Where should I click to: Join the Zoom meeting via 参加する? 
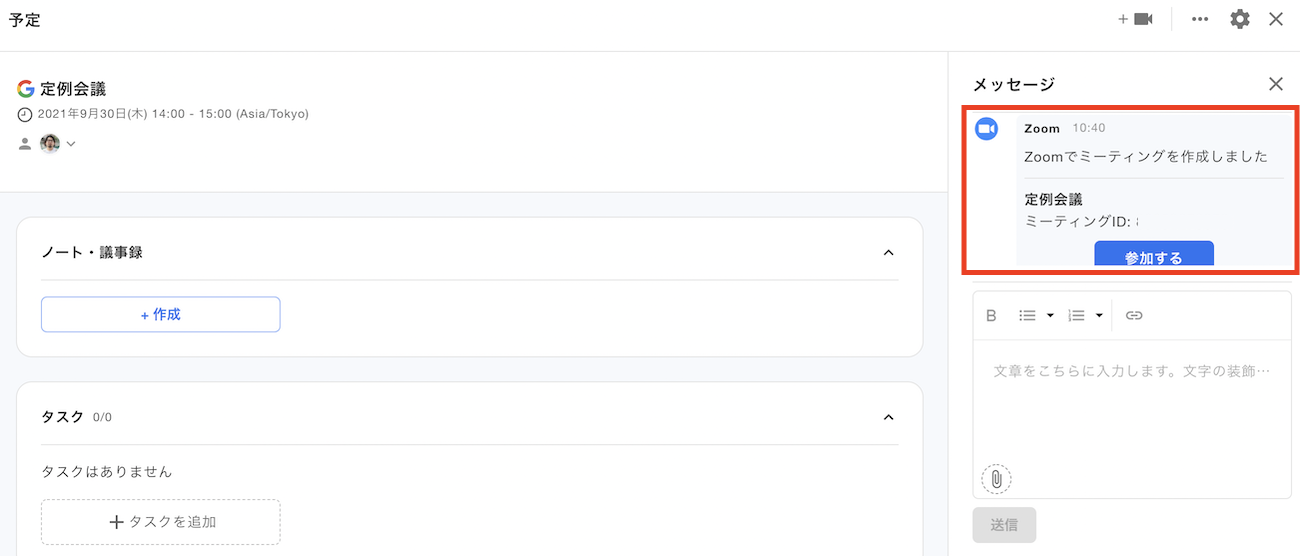pos(1153,256)
